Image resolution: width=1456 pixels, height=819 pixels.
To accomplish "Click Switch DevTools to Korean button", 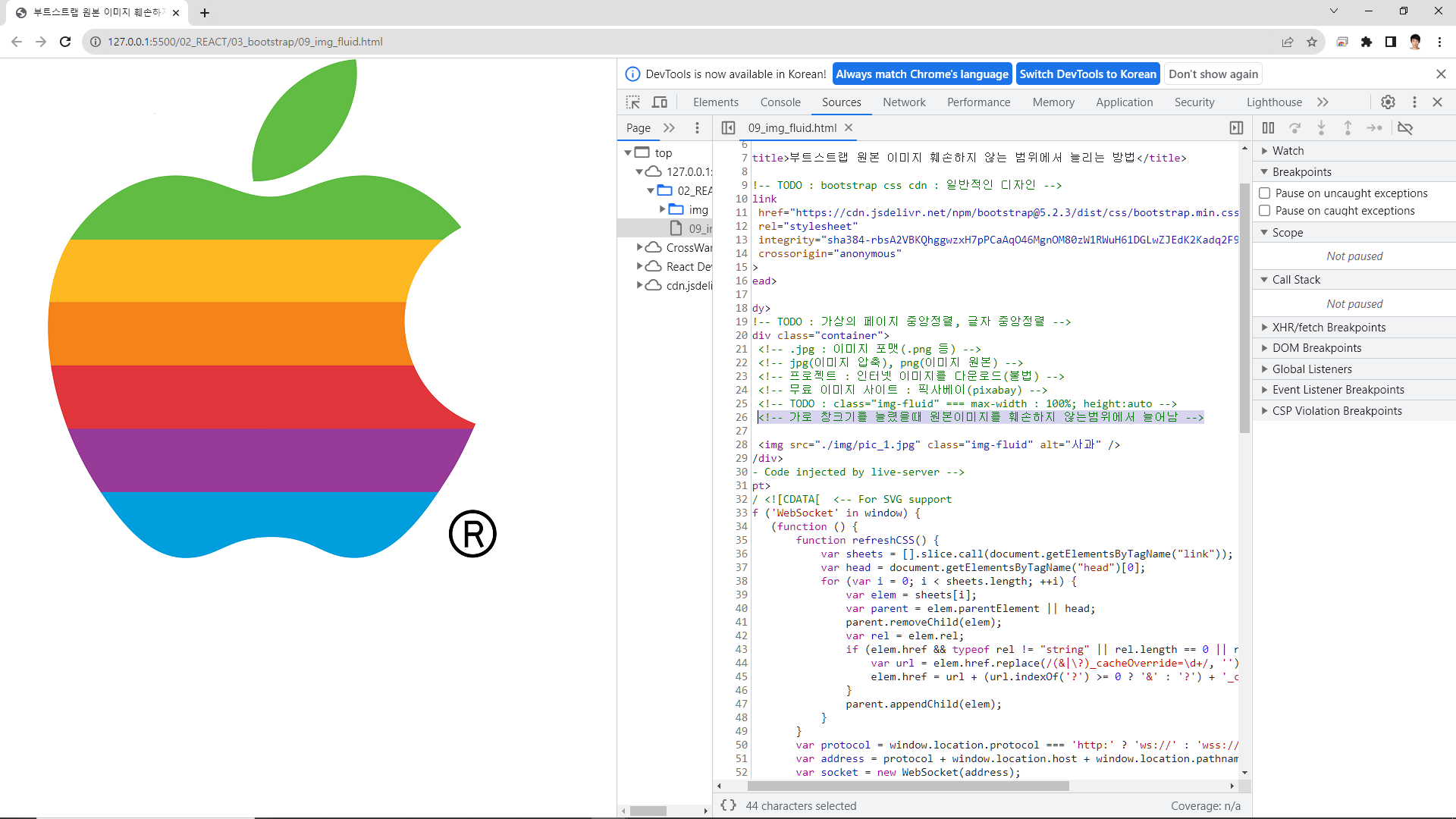I will click(x=1087, y=74).
